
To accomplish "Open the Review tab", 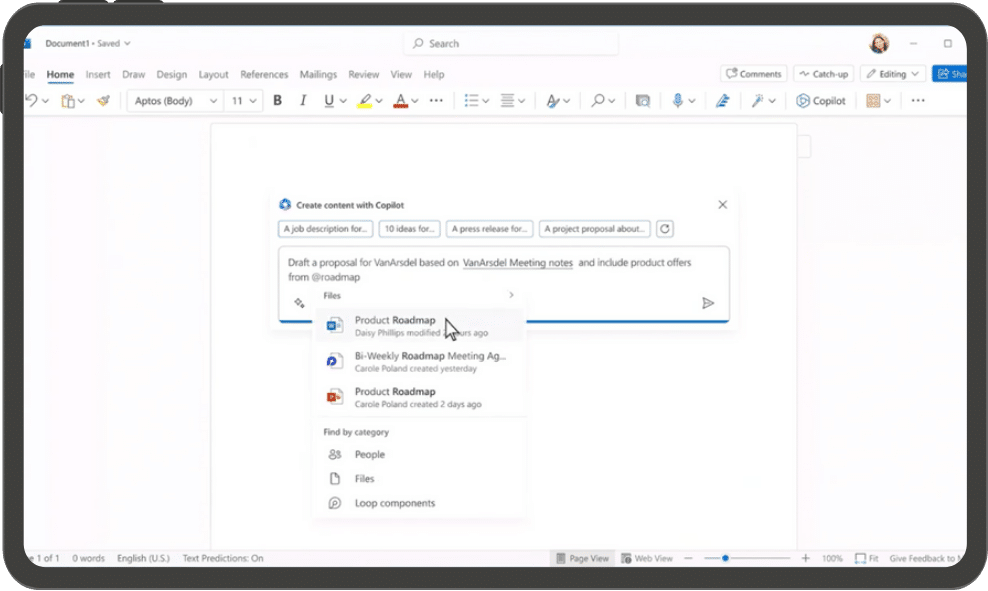I will (364, 74).
